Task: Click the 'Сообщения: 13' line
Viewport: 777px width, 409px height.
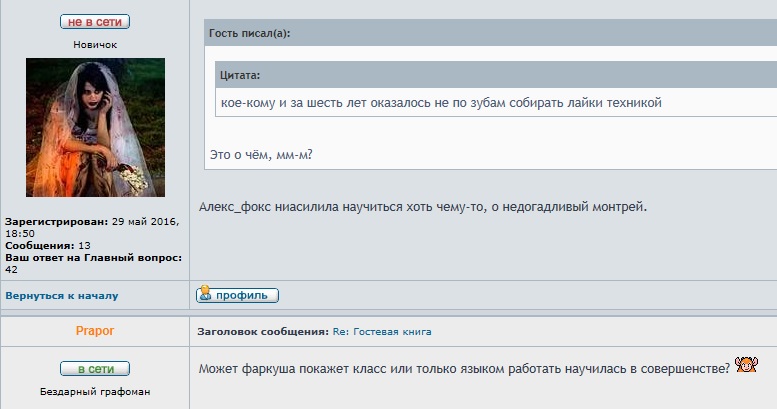Action: tap(48, 245)
